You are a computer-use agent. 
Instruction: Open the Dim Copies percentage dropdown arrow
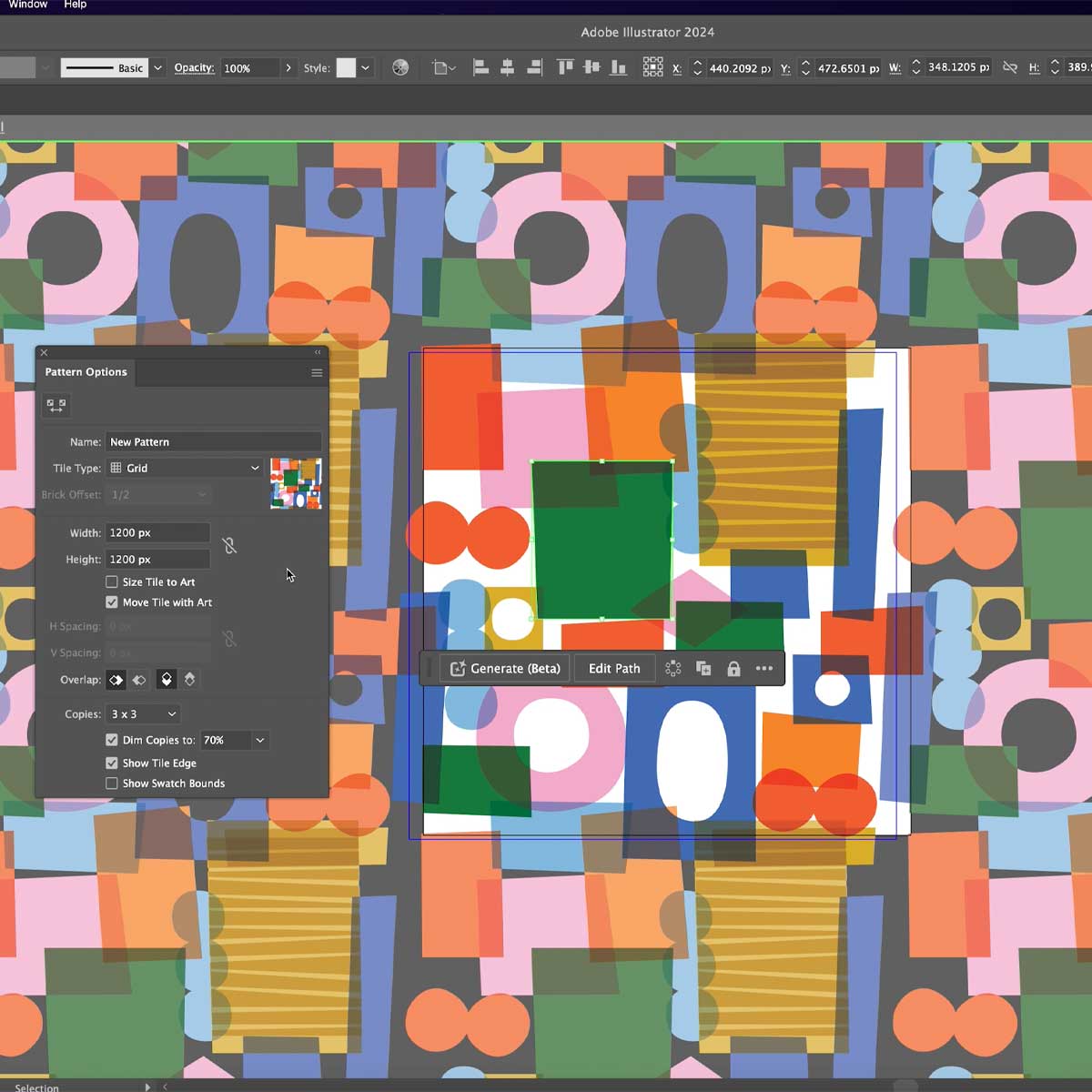[260, 740]
